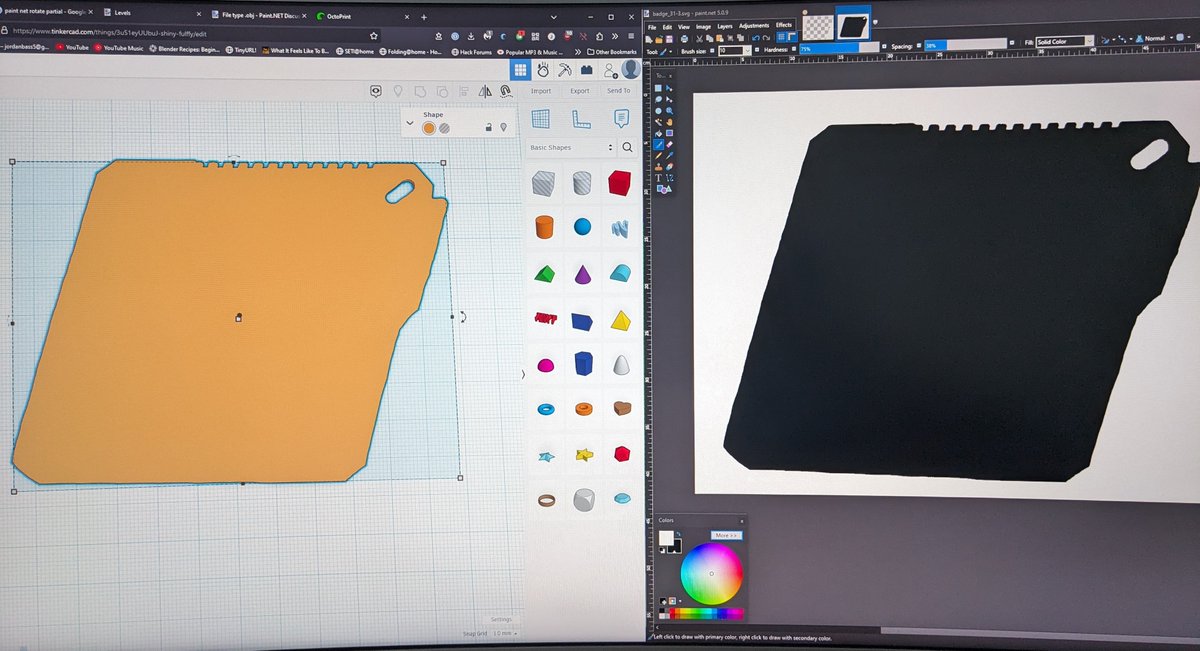
Task: Open the paint.net Tool chooser dropdown
Action: tap(666, 50)
